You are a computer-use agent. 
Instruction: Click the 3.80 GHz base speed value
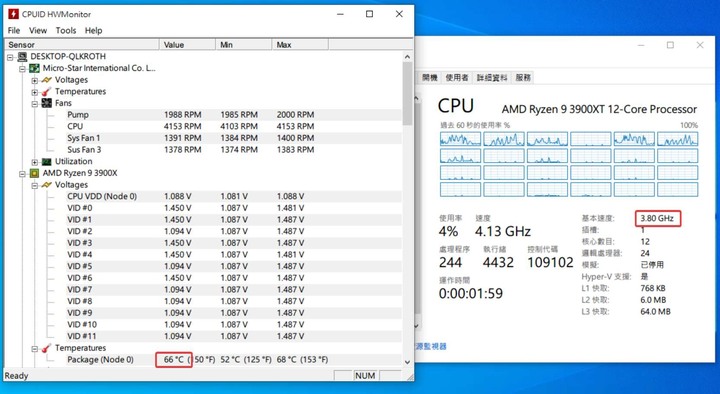point(657,219)
